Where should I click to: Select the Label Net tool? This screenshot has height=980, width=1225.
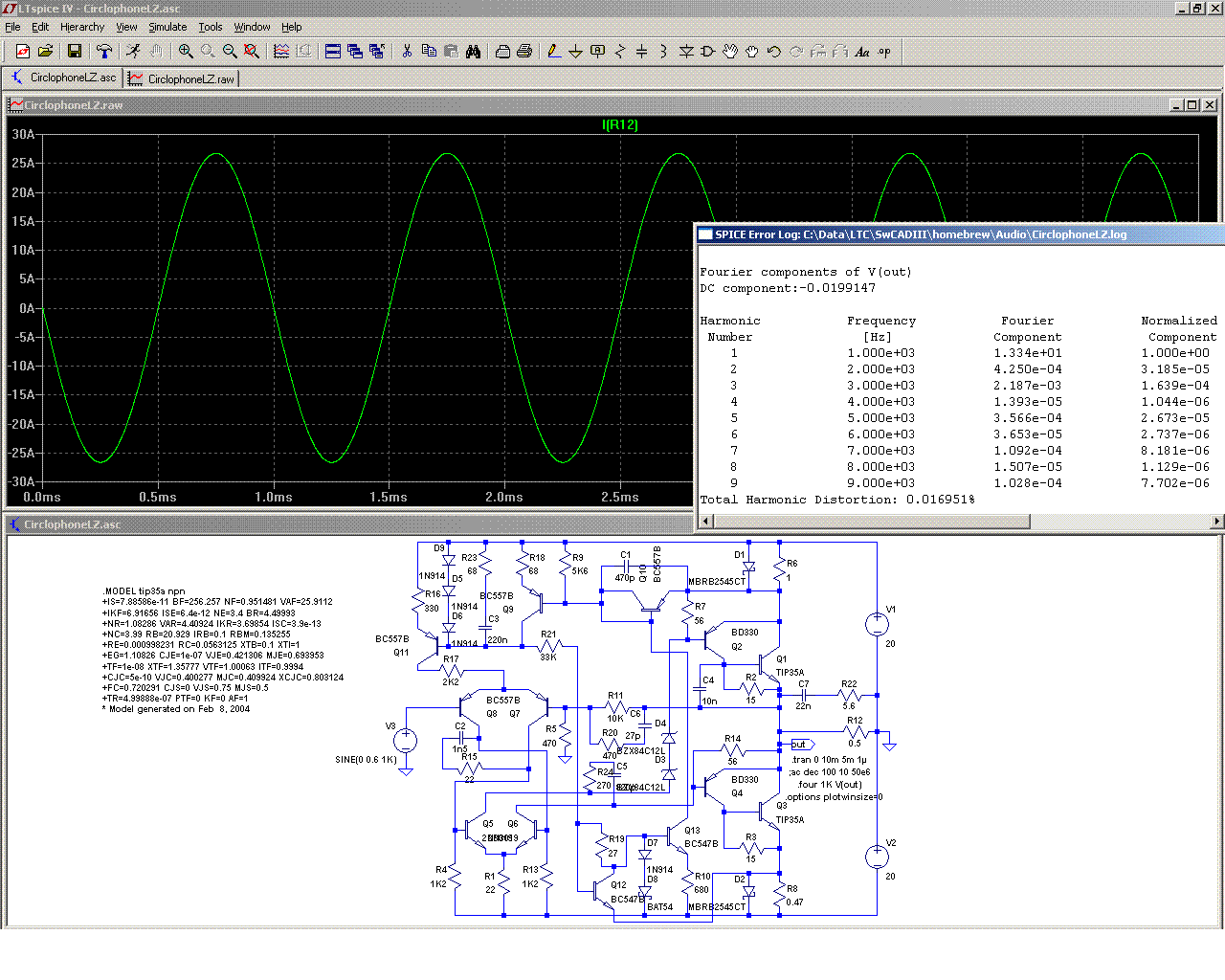pyautogui.click(x=597, y=52)
